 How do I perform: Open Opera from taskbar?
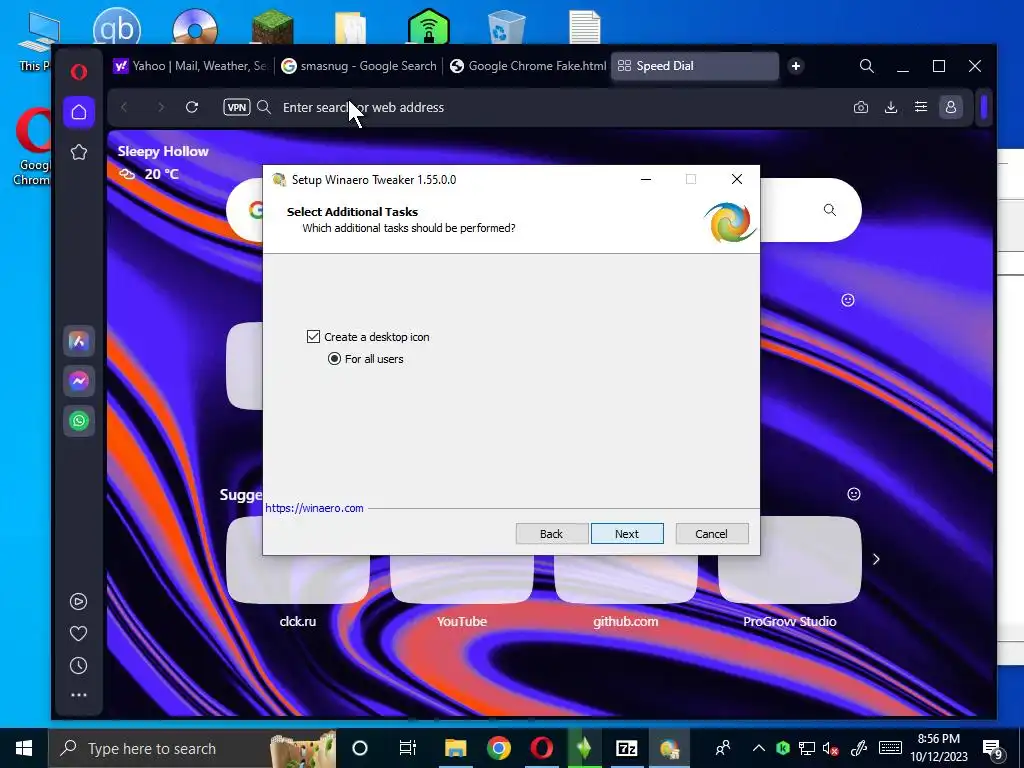541,748
